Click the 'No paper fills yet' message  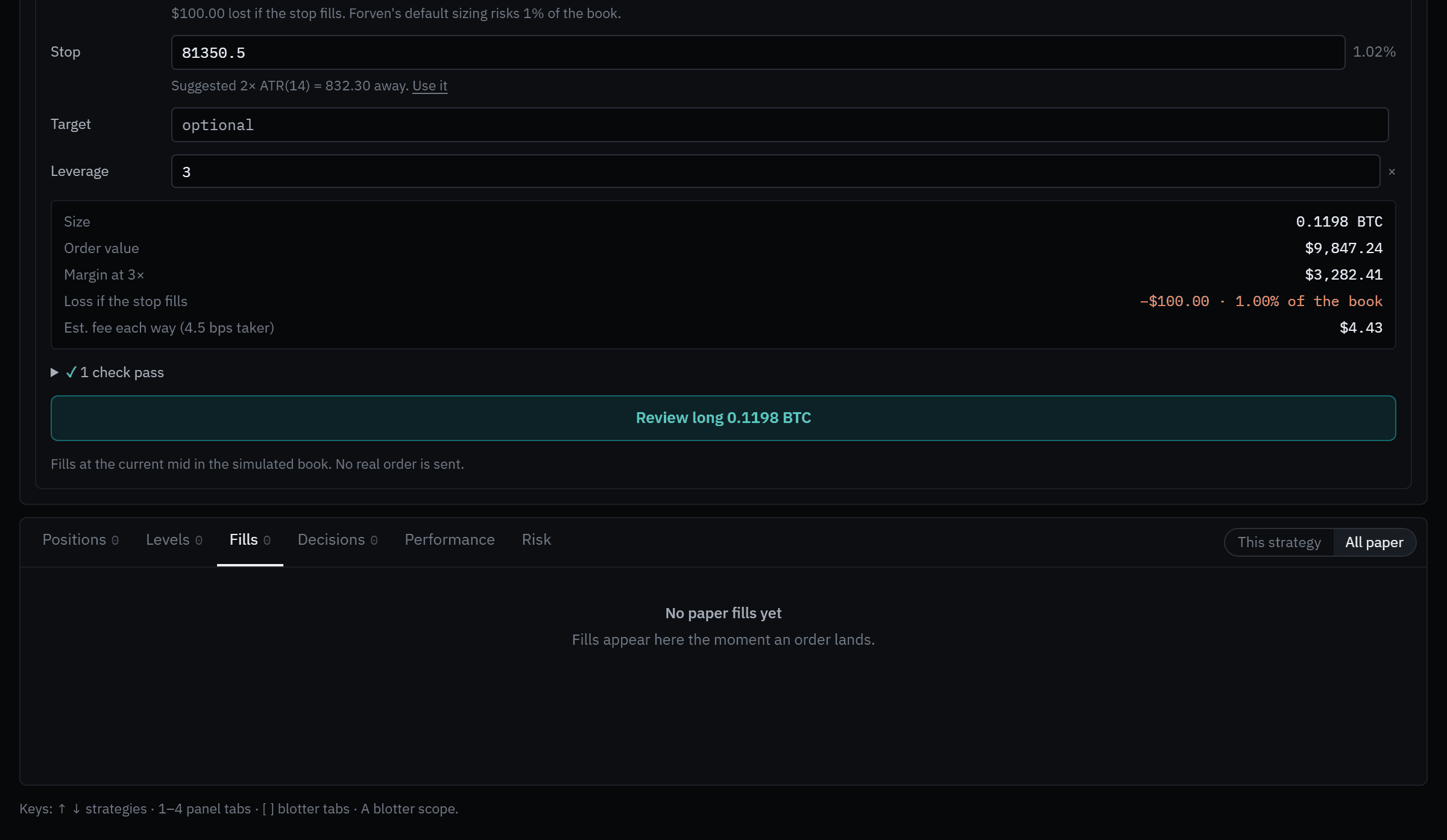pos(723,613)
